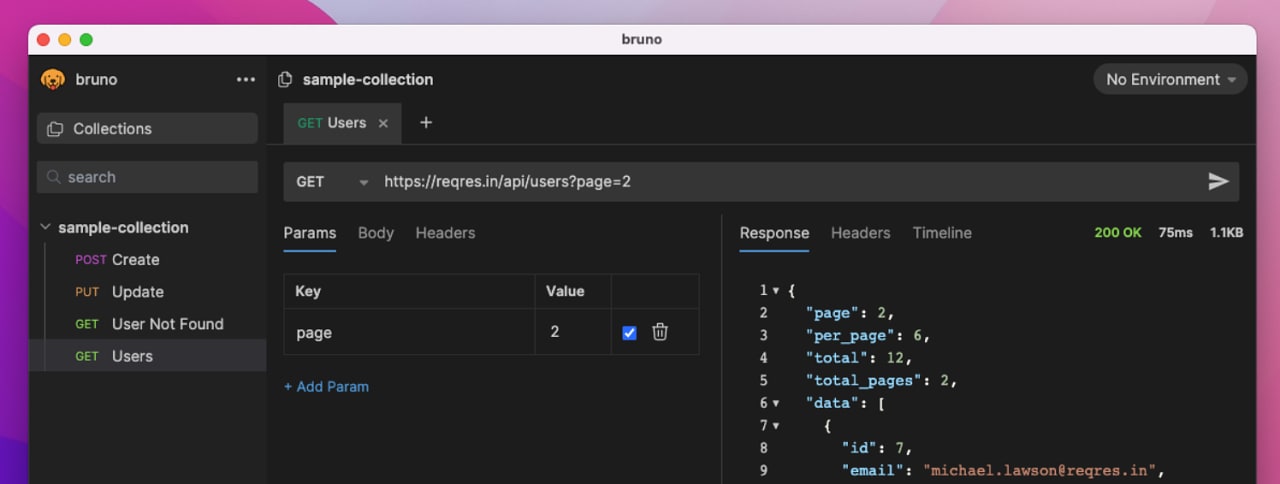Collapse the sample-collection tree
The image size is (1280, 484).
(45, 228)
